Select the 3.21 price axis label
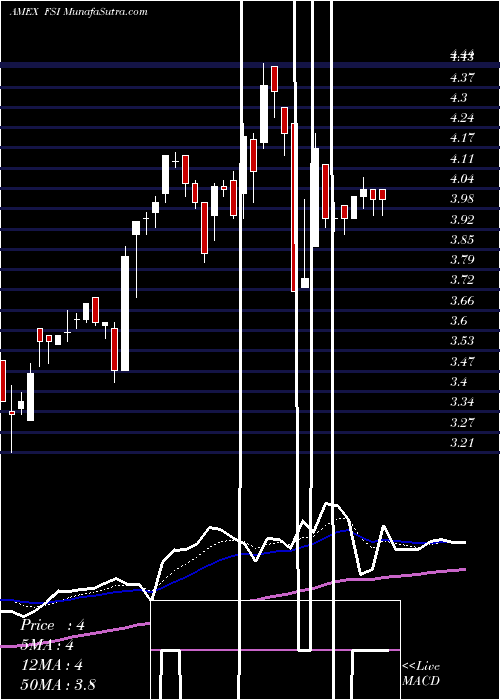The image size is (500, 700). [462, 443]
